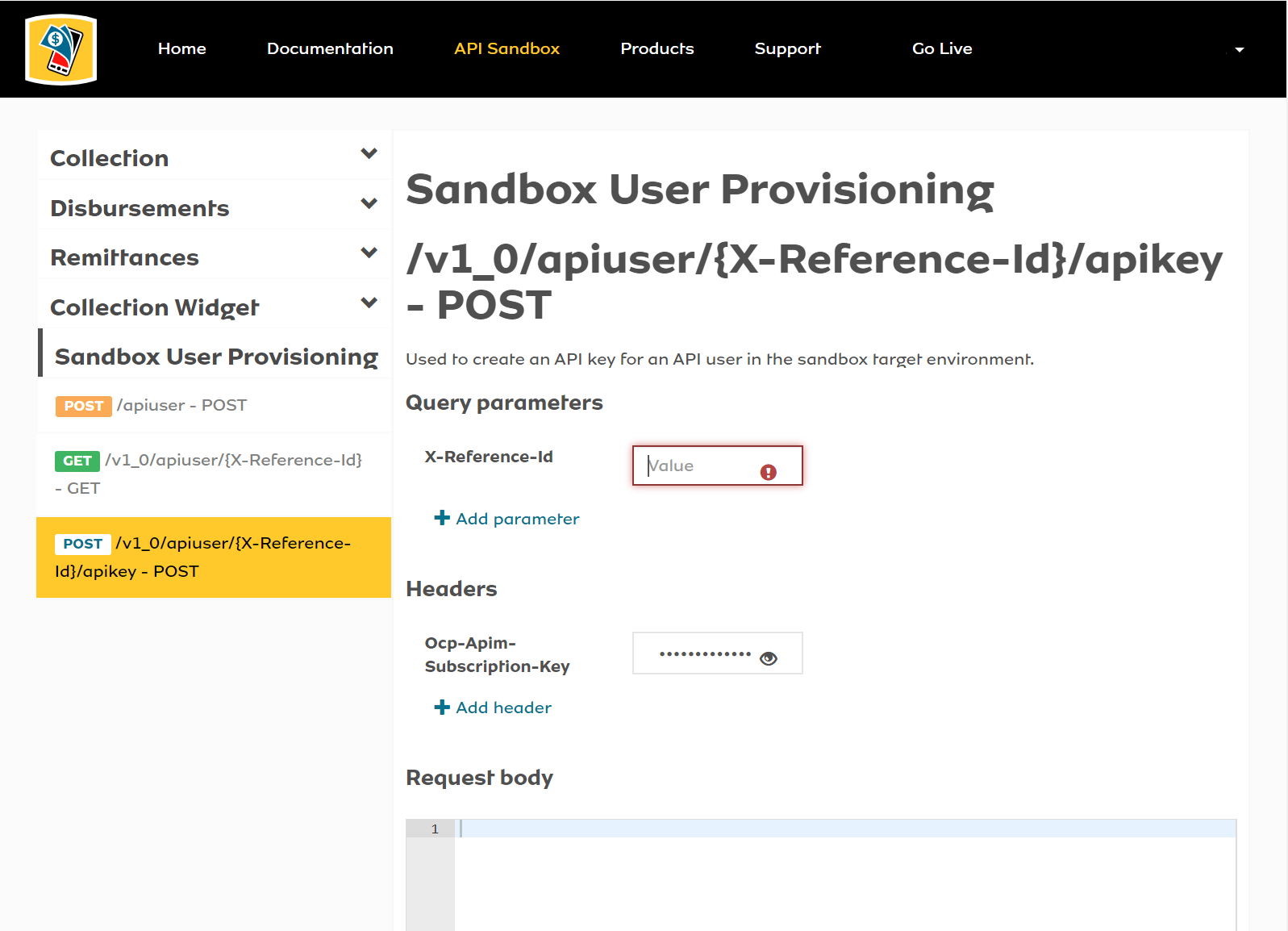Click the Collection Widget sidebar heading
The height and width of the screenshot is (931, 1288).
coord(155,307)
